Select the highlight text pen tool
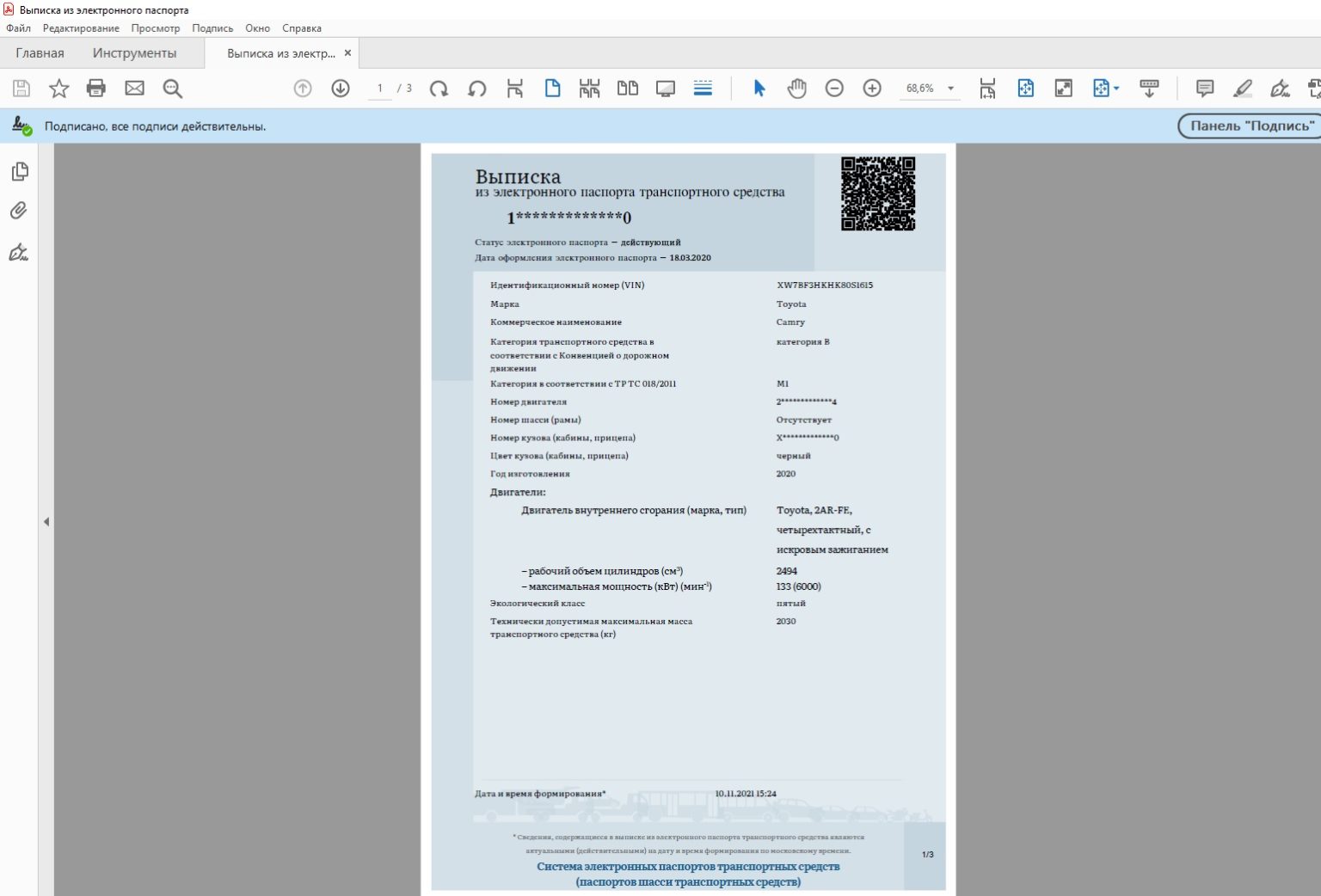 tap(1243, 88)
